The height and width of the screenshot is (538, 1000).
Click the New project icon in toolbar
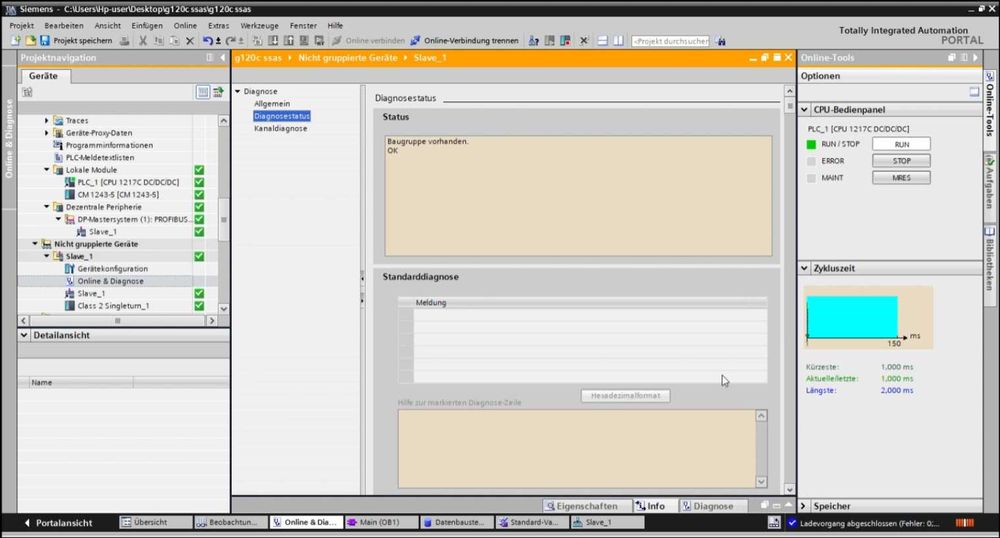point(16,40)
